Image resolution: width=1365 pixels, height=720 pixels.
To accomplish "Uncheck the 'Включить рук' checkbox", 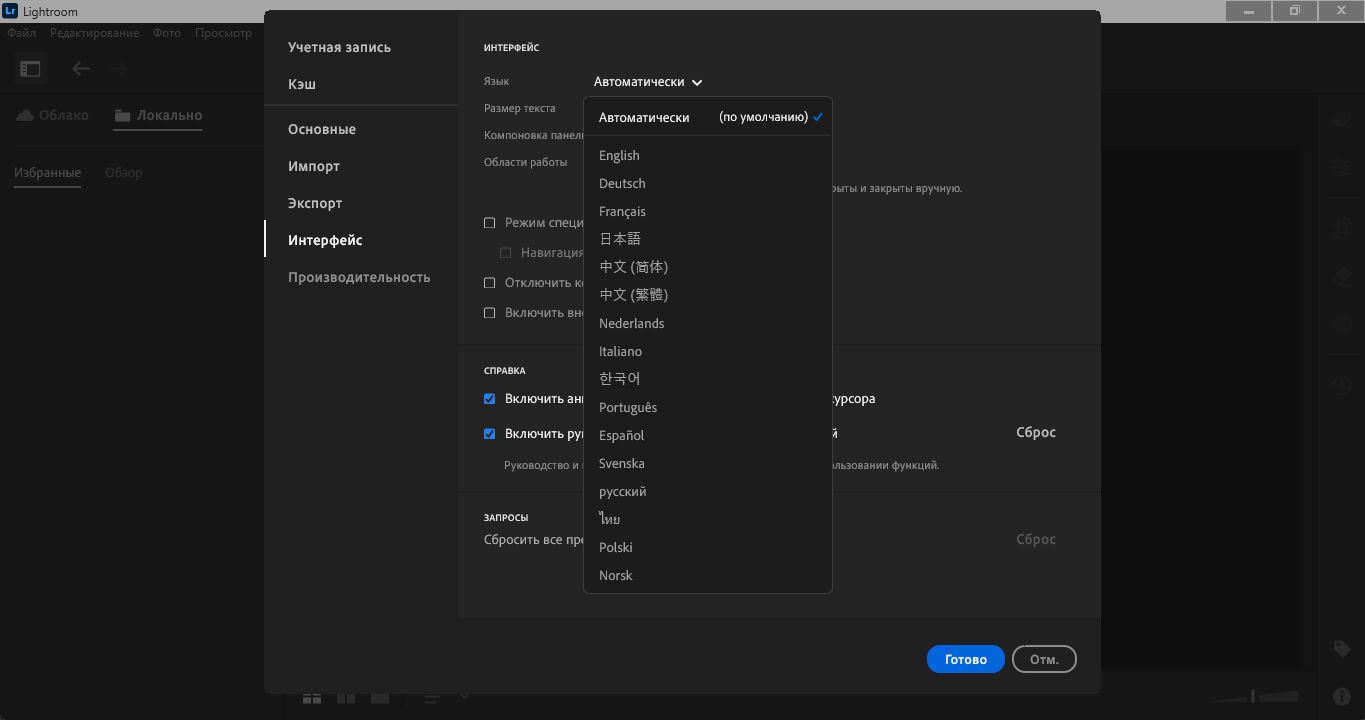I will pos(490,434).
